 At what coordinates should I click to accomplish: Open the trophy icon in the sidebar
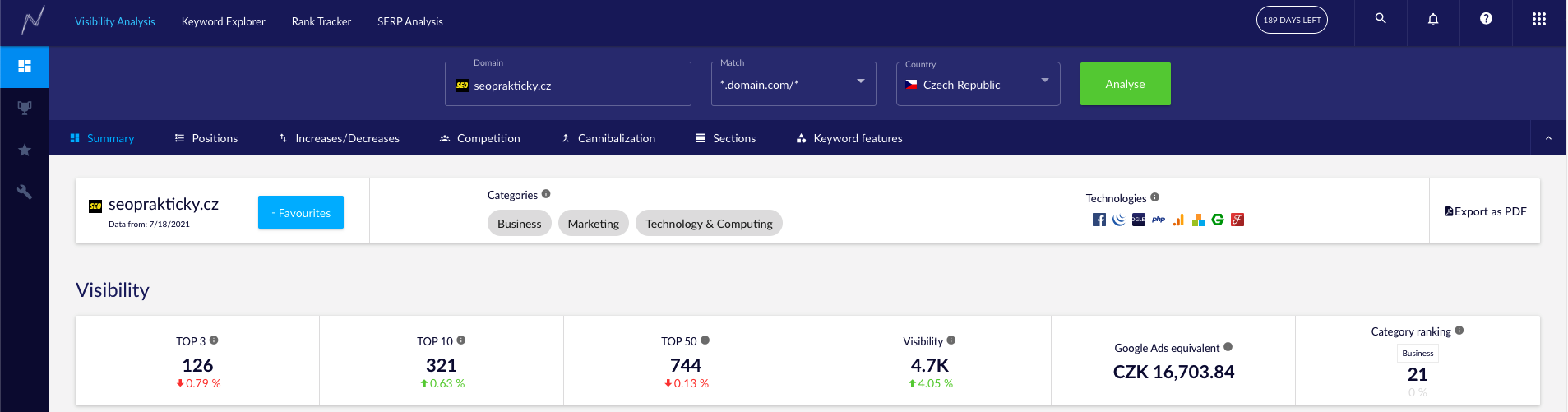(25, 108)
